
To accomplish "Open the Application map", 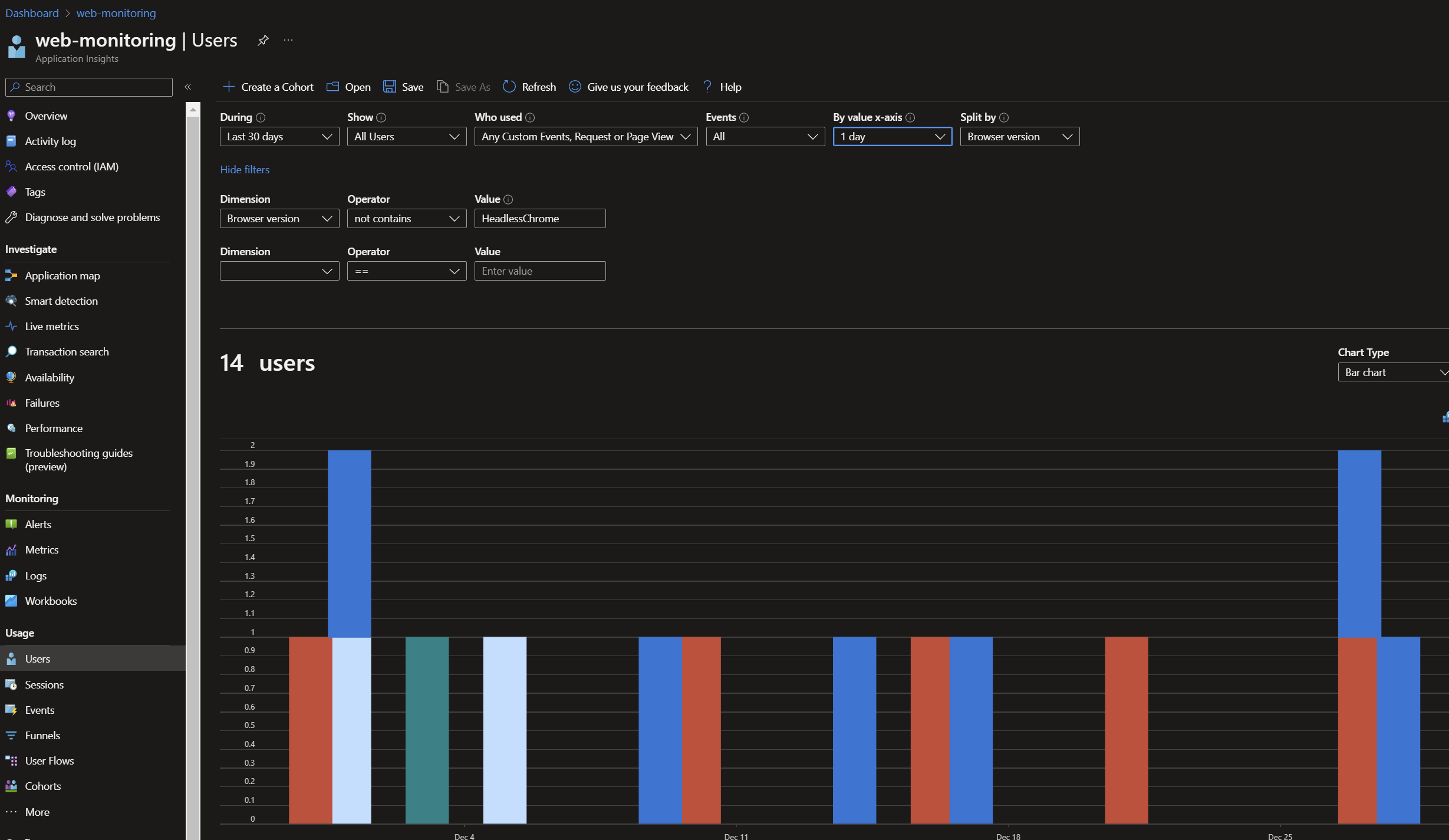I will coord(63,275).
